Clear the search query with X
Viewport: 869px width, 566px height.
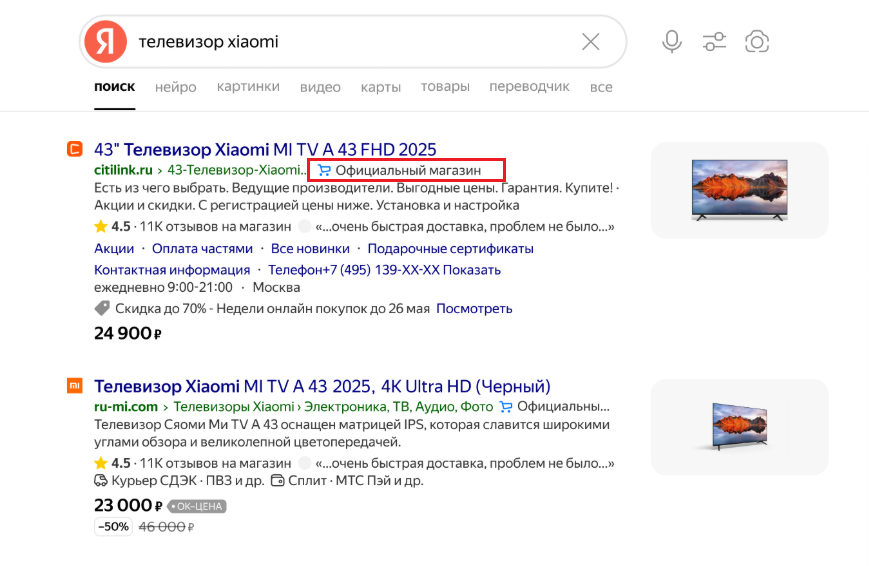point(591,41)
